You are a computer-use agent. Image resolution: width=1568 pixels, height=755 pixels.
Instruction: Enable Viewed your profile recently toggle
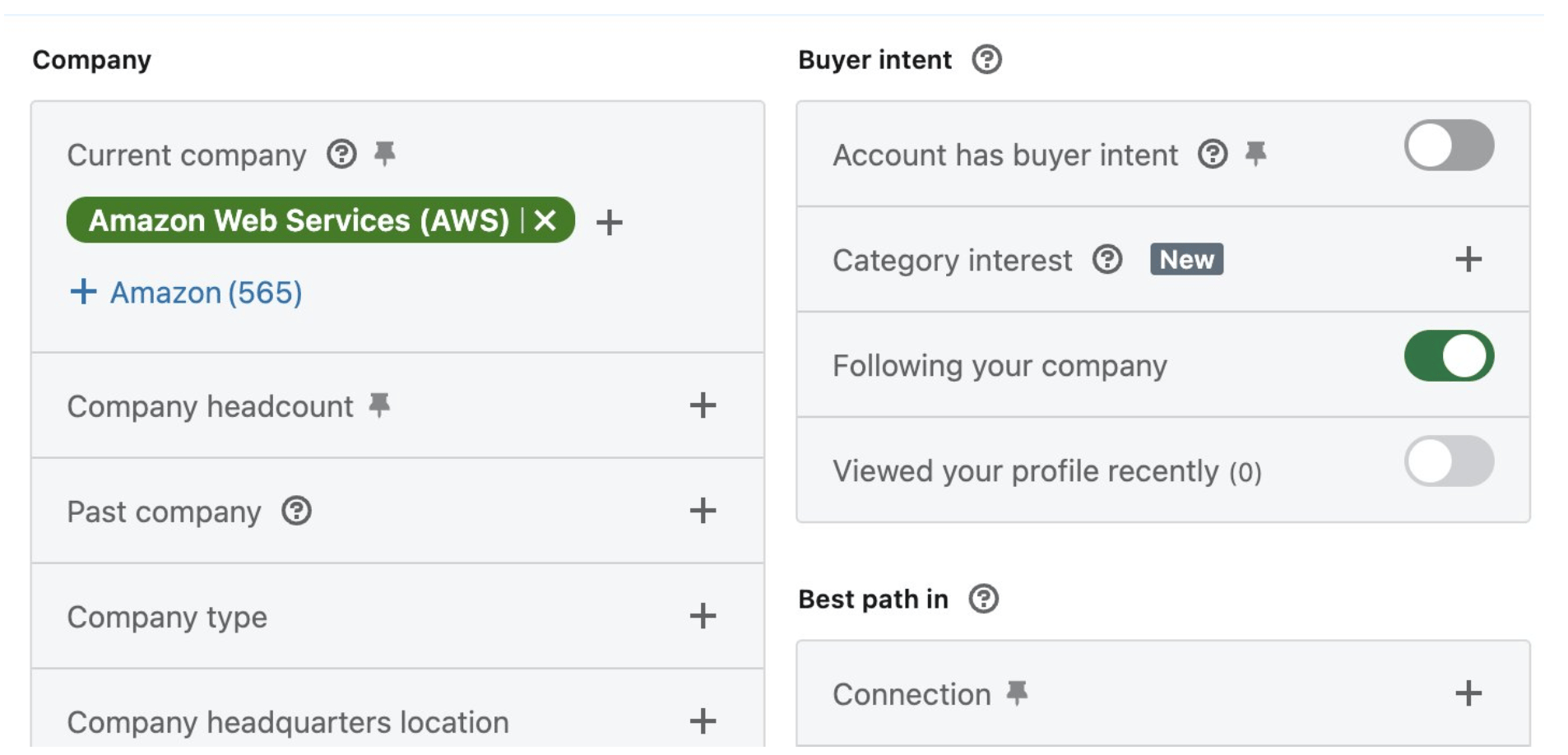(x=1448, y=461)
